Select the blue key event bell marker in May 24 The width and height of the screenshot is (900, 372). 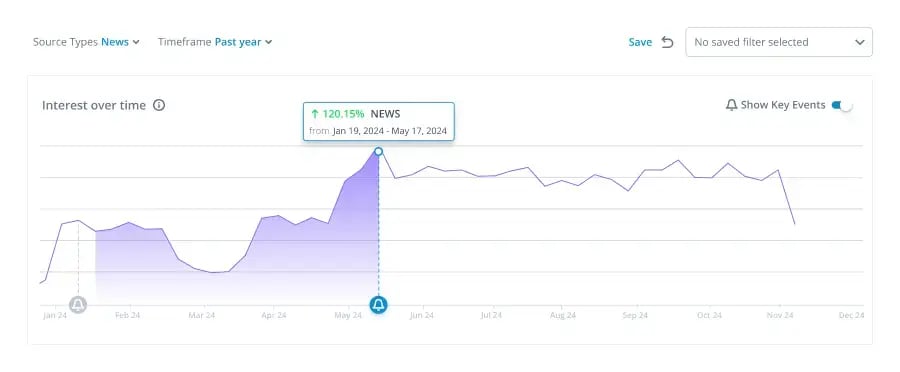(x=378, y=305)
